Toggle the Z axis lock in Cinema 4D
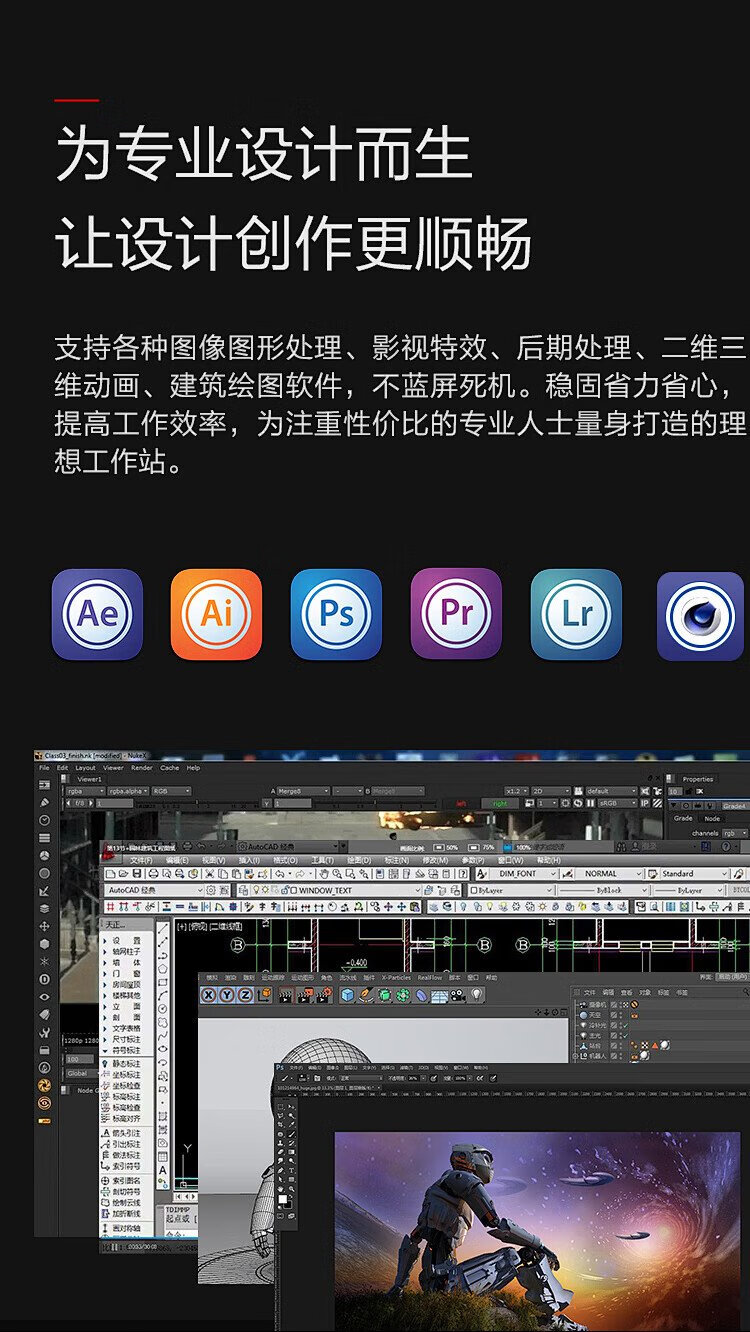The height and width of the screenshot is (1332, 750). click(x=246, y=995)
